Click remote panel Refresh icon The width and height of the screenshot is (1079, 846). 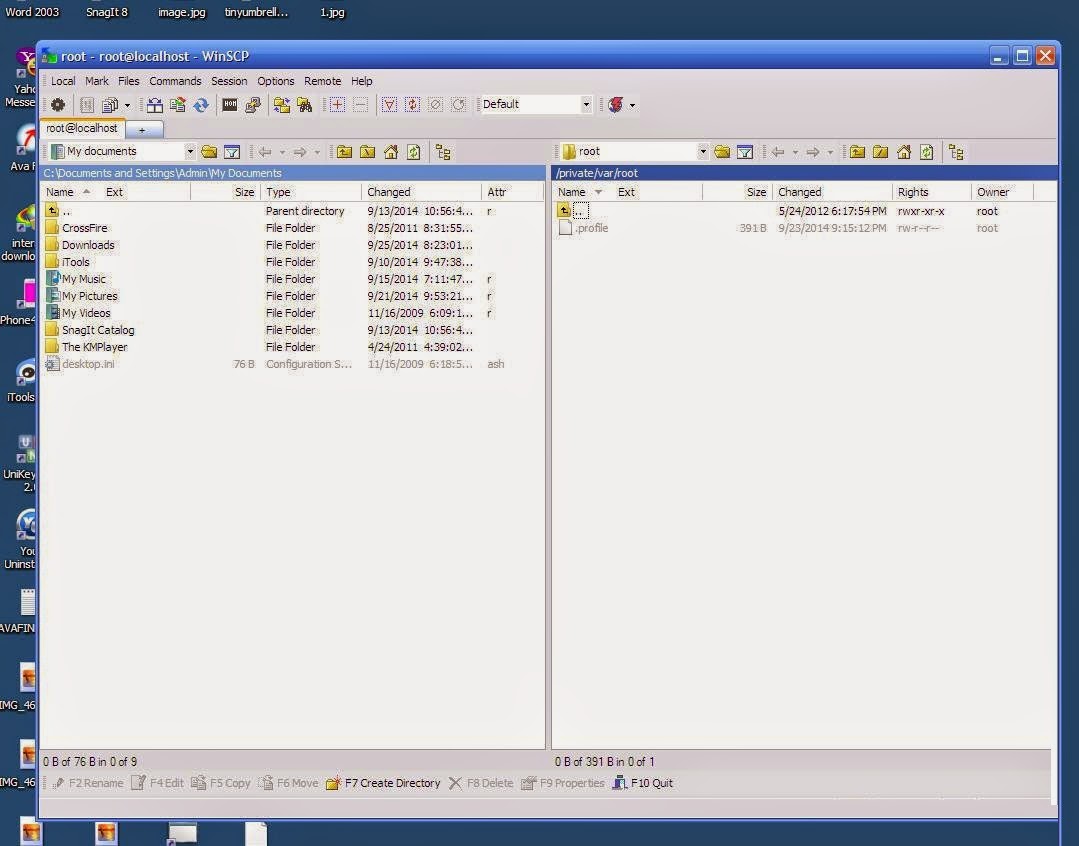[927, 152]
